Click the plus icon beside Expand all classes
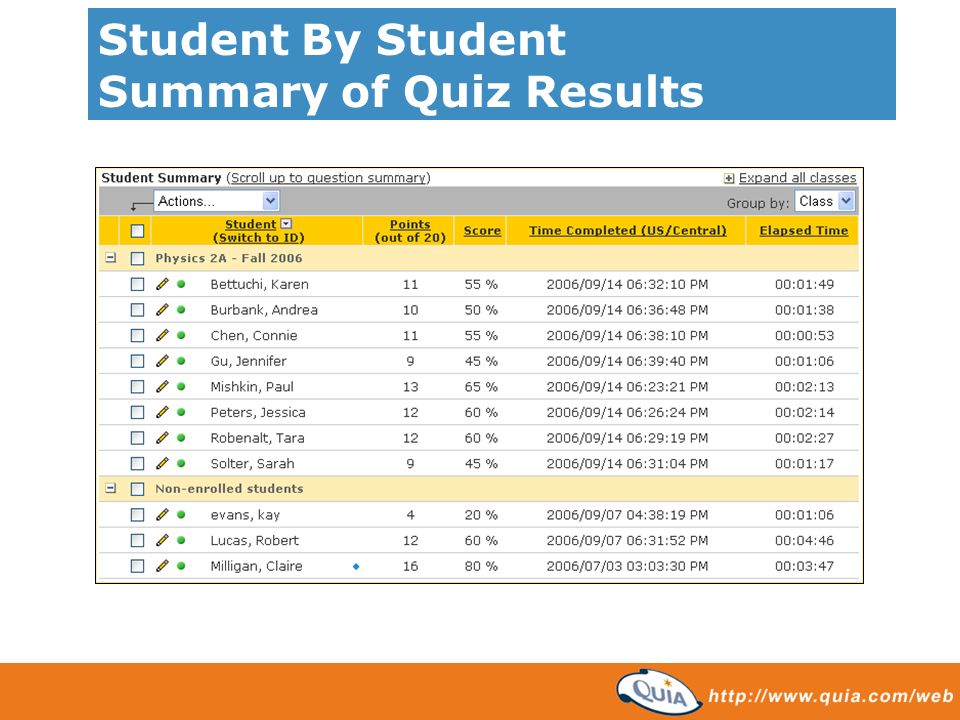The image size is (960, 720). (729, 178)
